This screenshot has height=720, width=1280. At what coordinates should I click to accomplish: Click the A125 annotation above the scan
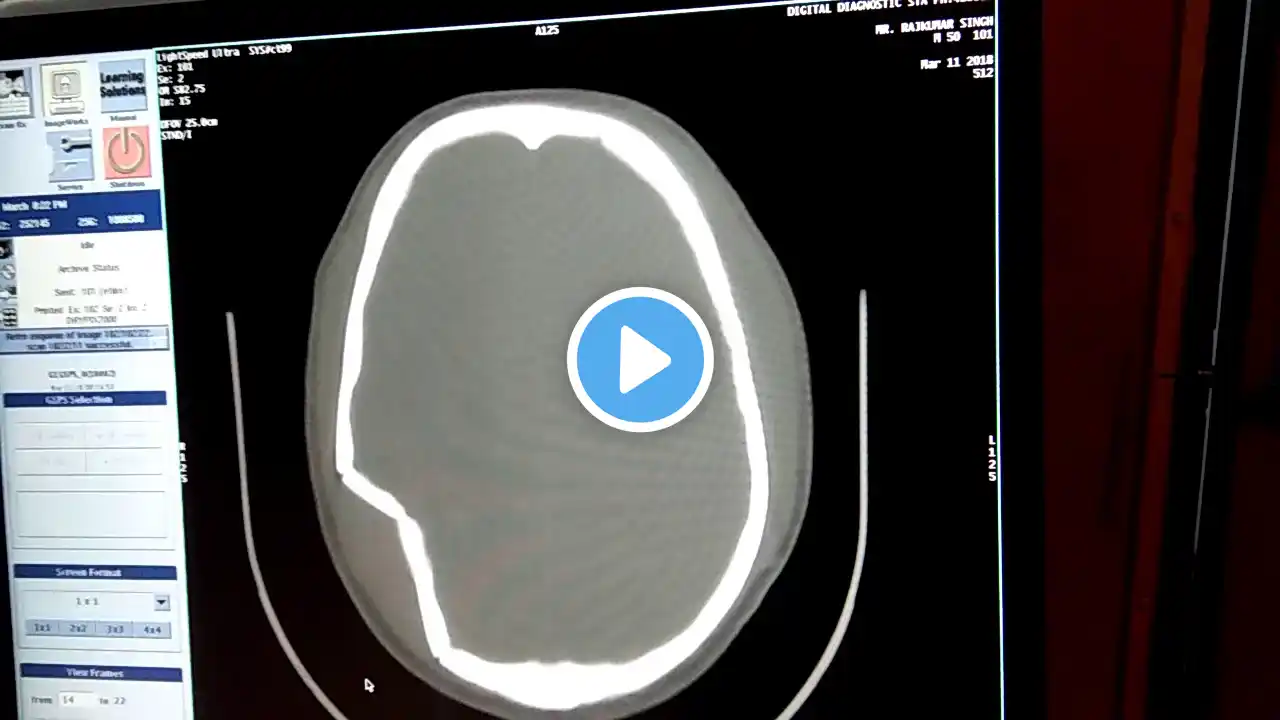pyautogui.click(x=547, y=31)
